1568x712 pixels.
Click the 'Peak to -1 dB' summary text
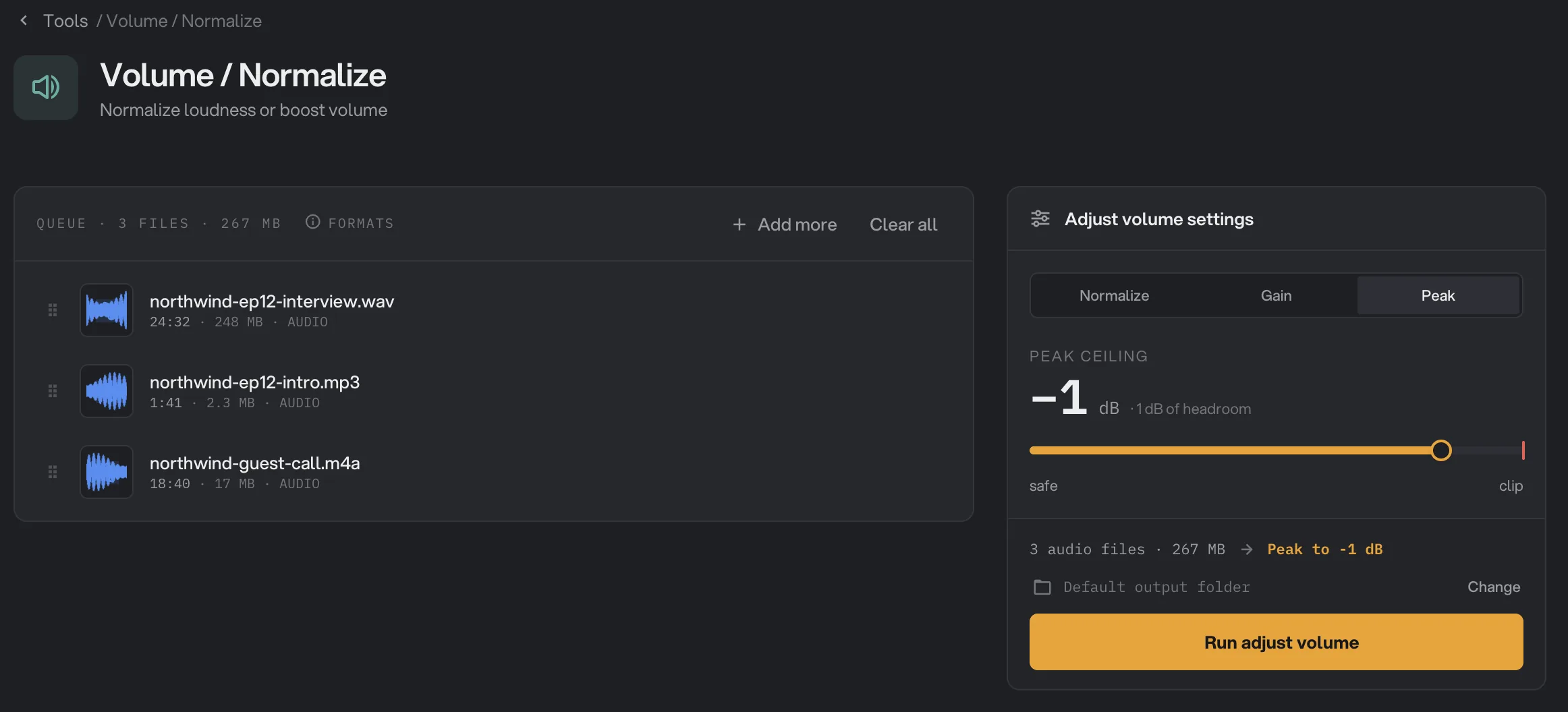(1324, 550)
